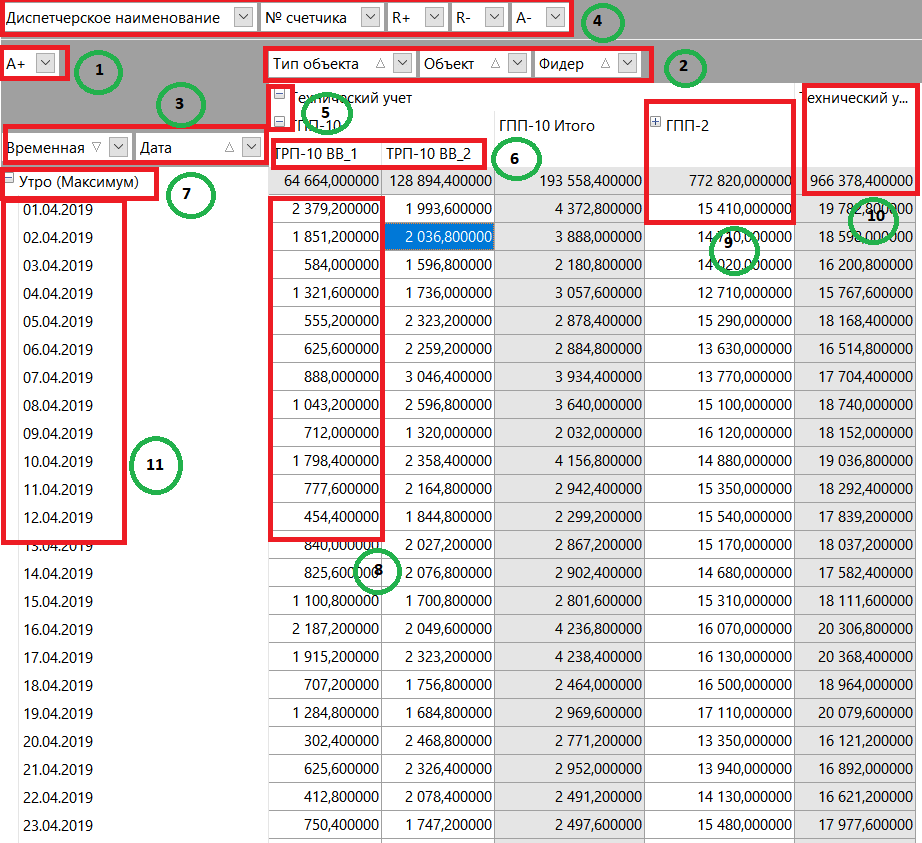Select the ГПП-10 Итого column header
The height and width of the screenshot is (843, 922).
click(x=546, y=126)
